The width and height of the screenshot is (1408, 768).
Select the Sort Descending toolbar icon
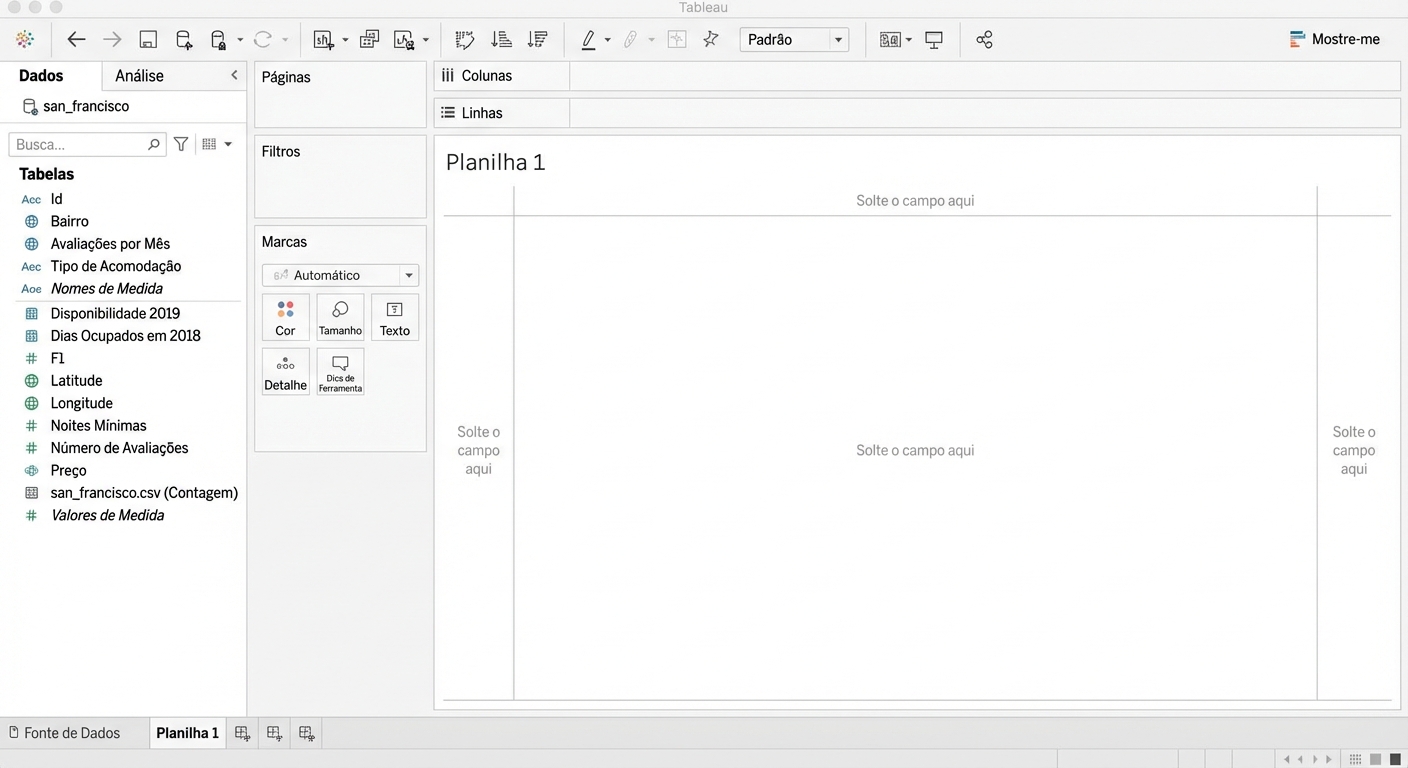[x=537, y=39]
